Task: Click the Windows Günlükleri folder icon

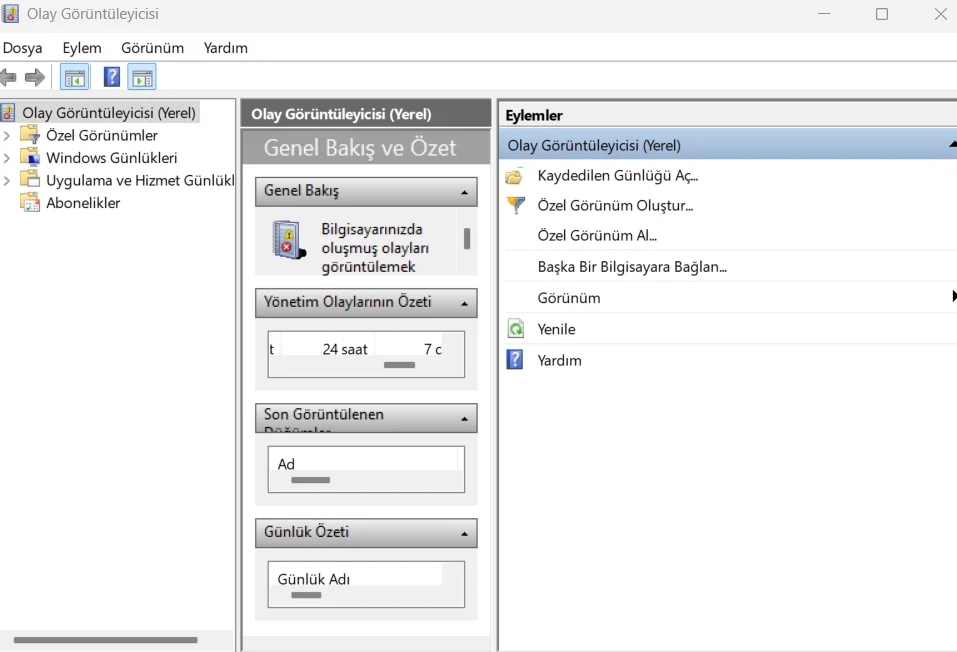Action: 30,157
